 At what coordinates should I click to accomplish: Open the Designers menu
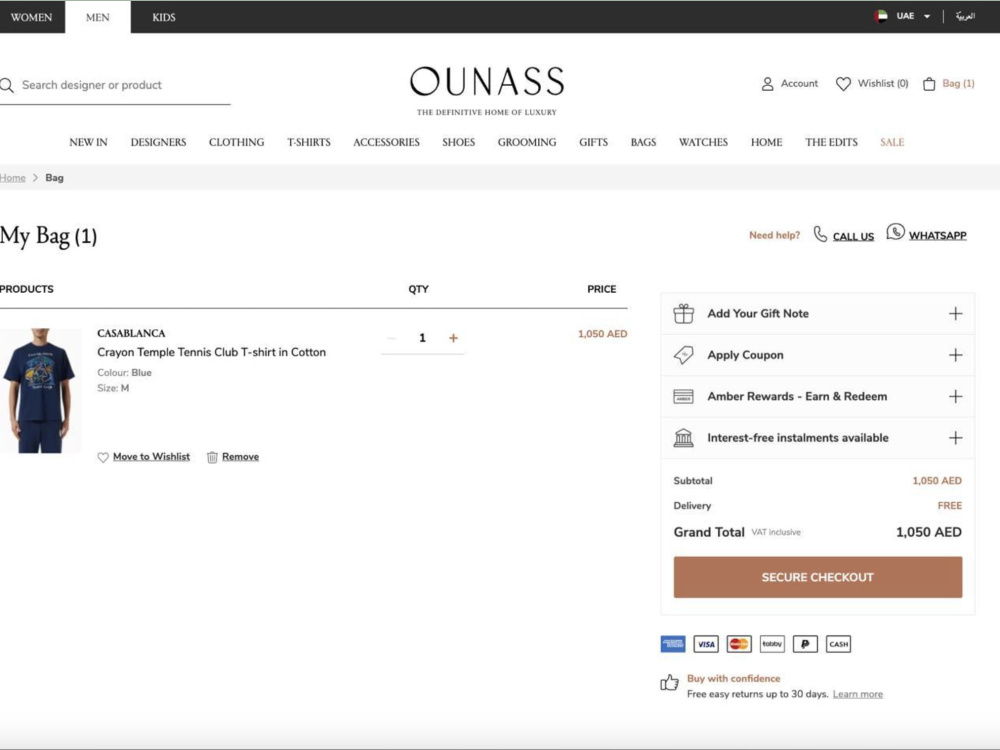point(159,142)
